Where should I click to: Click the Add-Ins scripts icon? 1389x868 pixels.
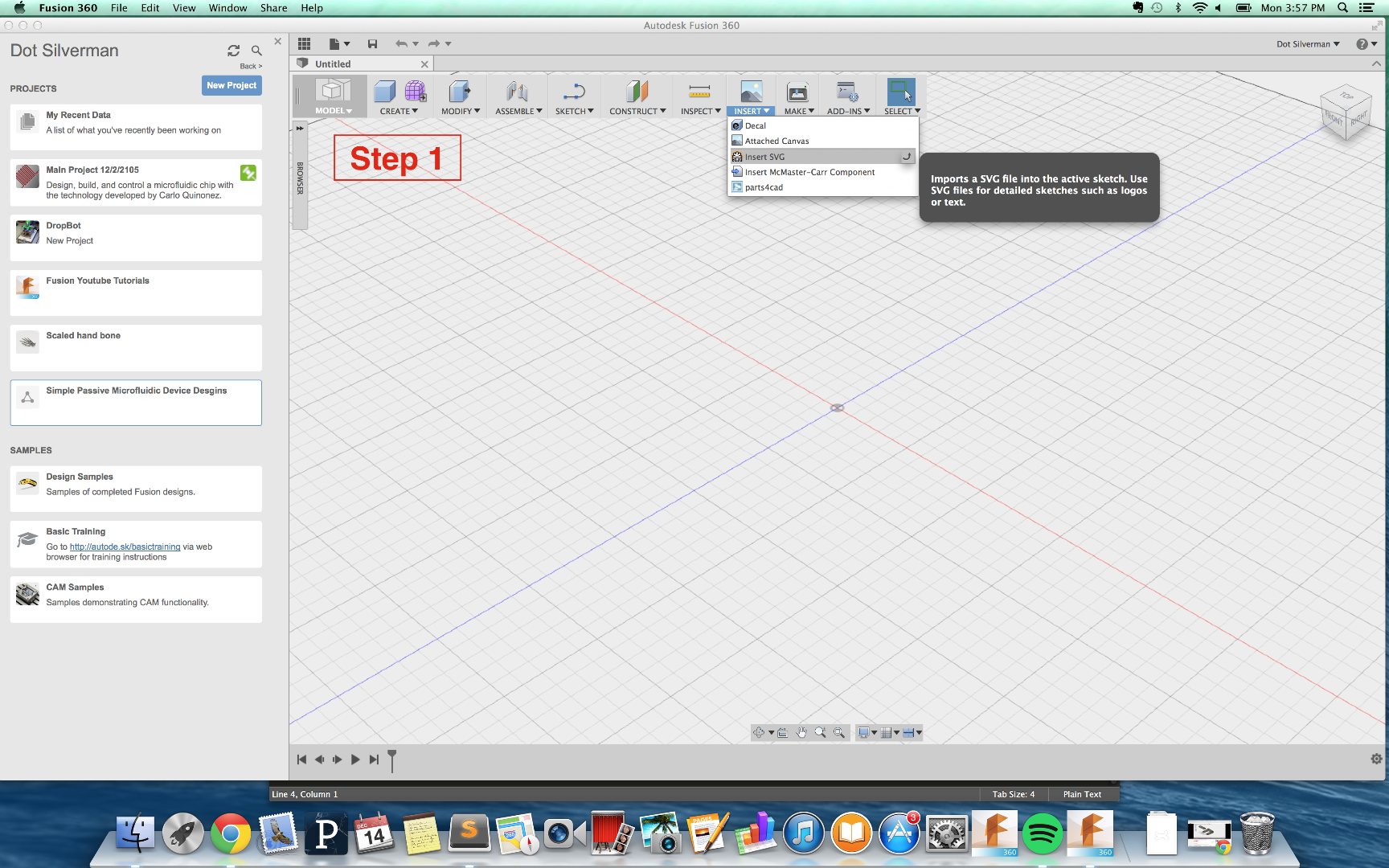click(847, 92)
